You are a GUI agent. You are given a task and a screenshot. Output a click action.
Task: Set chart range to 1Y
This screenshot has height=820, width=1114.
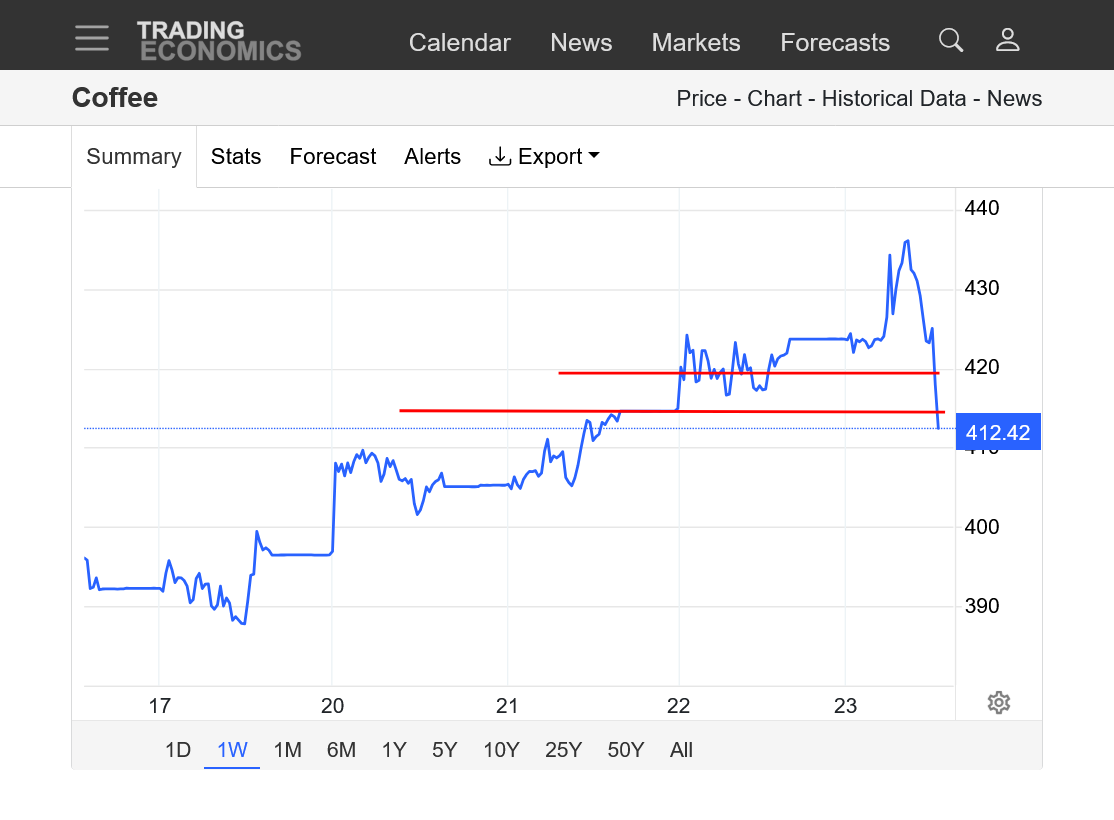(x=394, y=750)
